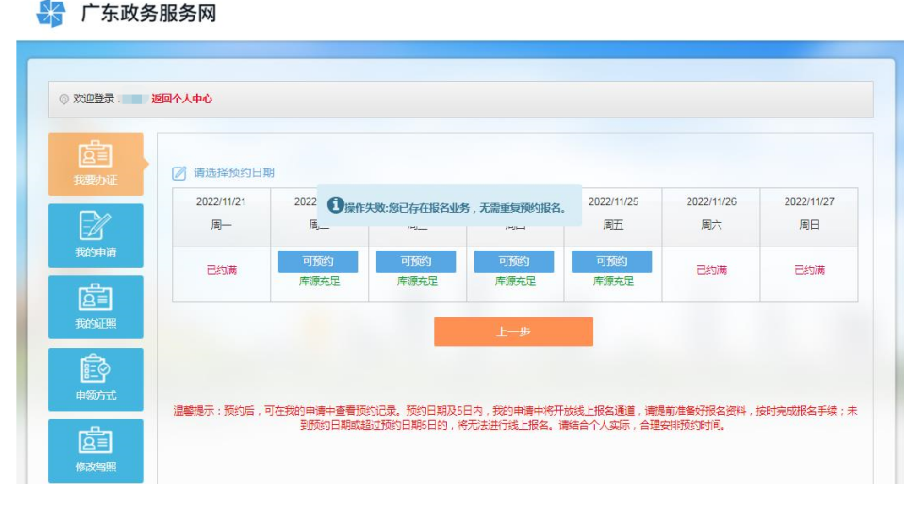Select the 可预约 button in the Wednesday column

[416, 261]
